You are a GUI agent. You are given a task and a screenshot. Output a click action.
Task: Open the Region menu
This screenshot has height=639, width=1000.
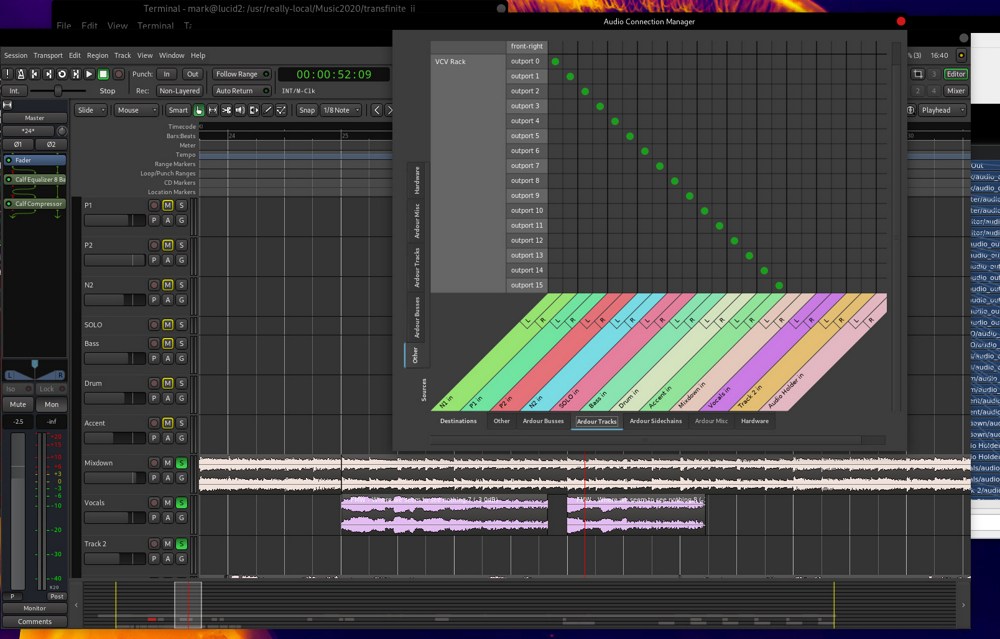pos(98,55)
